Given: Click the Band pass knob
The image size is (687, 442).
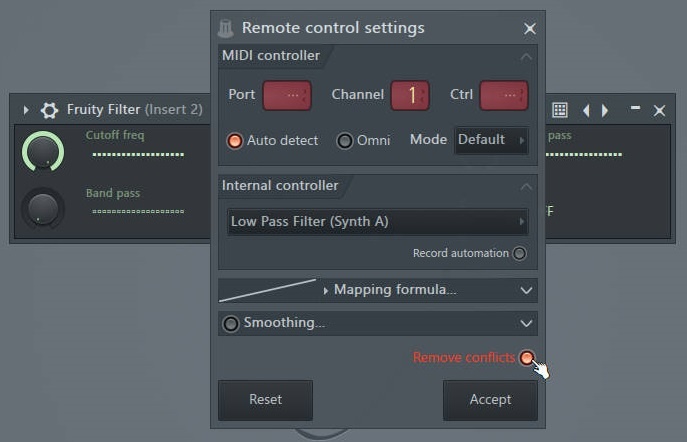Looking at the screenshot, I should pos(43,209).
